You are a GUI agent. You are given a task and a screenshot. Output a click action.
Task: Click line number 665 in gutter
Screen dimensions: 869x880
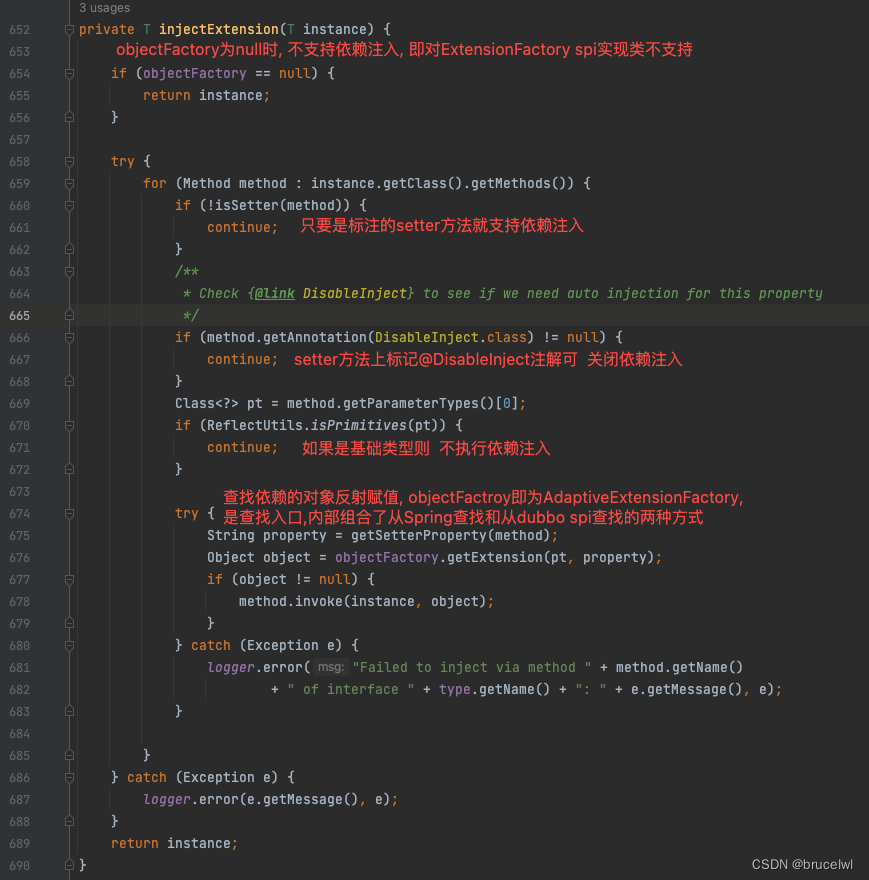pyautogui.click(x=20, y=315)
